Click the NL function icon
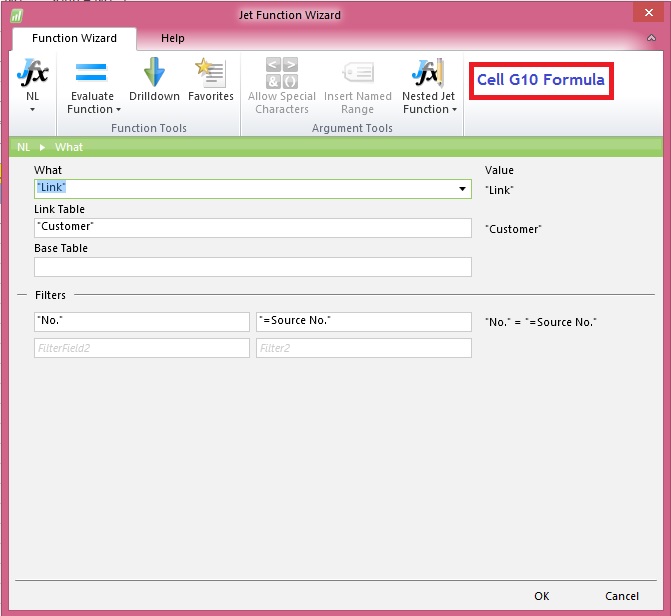 (32, 74)
